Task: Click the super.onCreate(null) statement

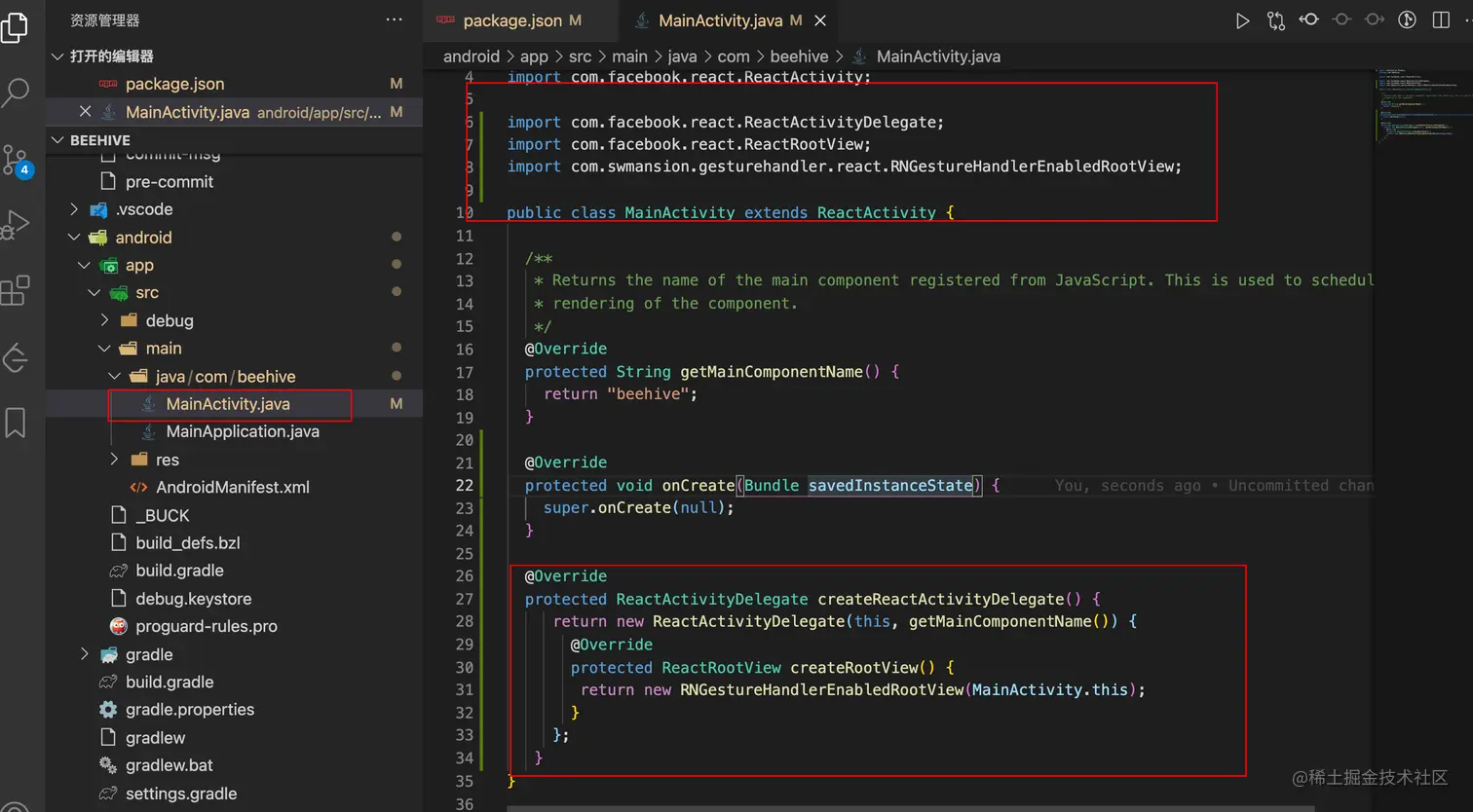Action: tap(639, 508)
